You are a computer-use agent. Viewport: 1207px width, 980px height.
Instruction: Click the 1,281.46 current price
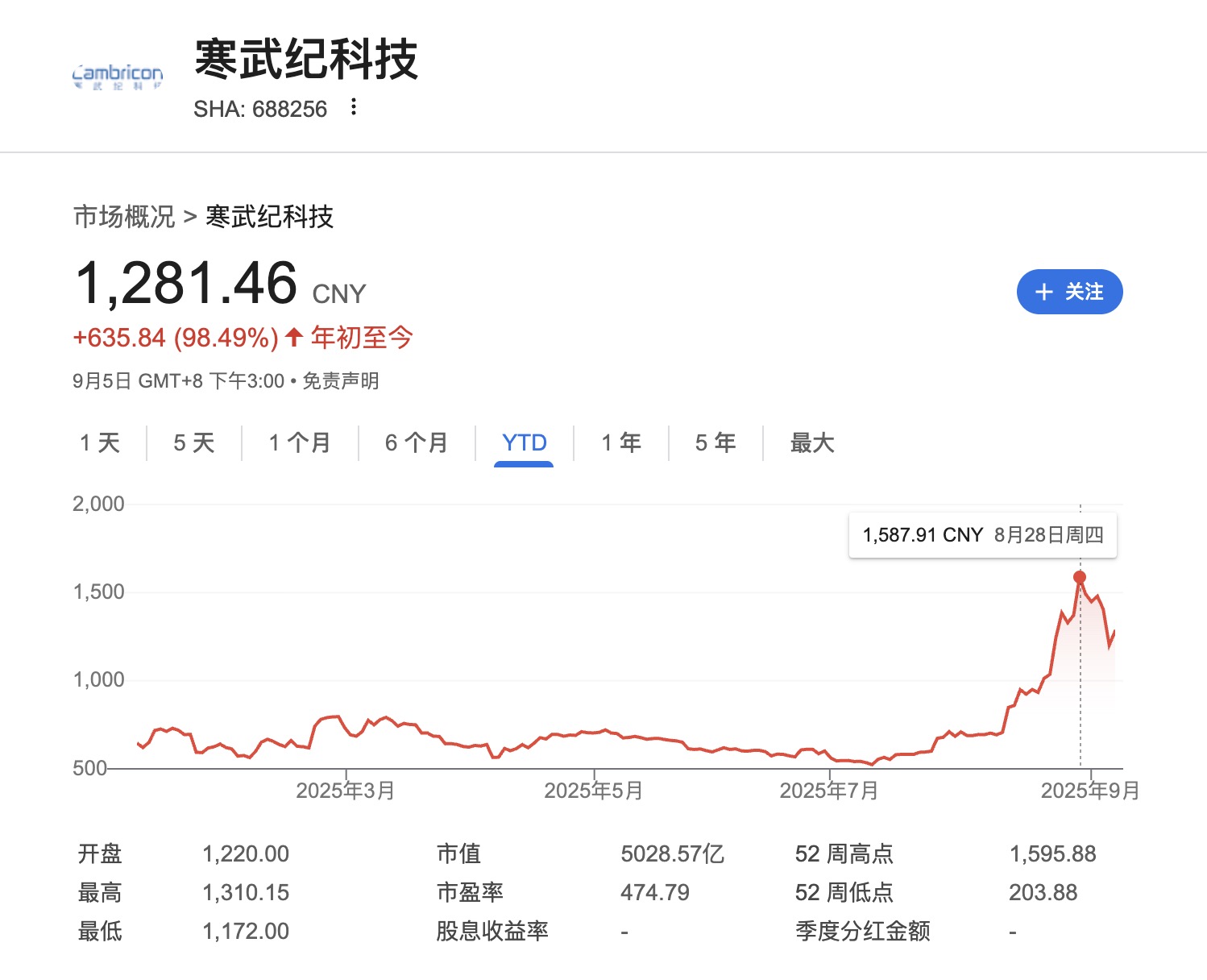click(x=186, y=284)
